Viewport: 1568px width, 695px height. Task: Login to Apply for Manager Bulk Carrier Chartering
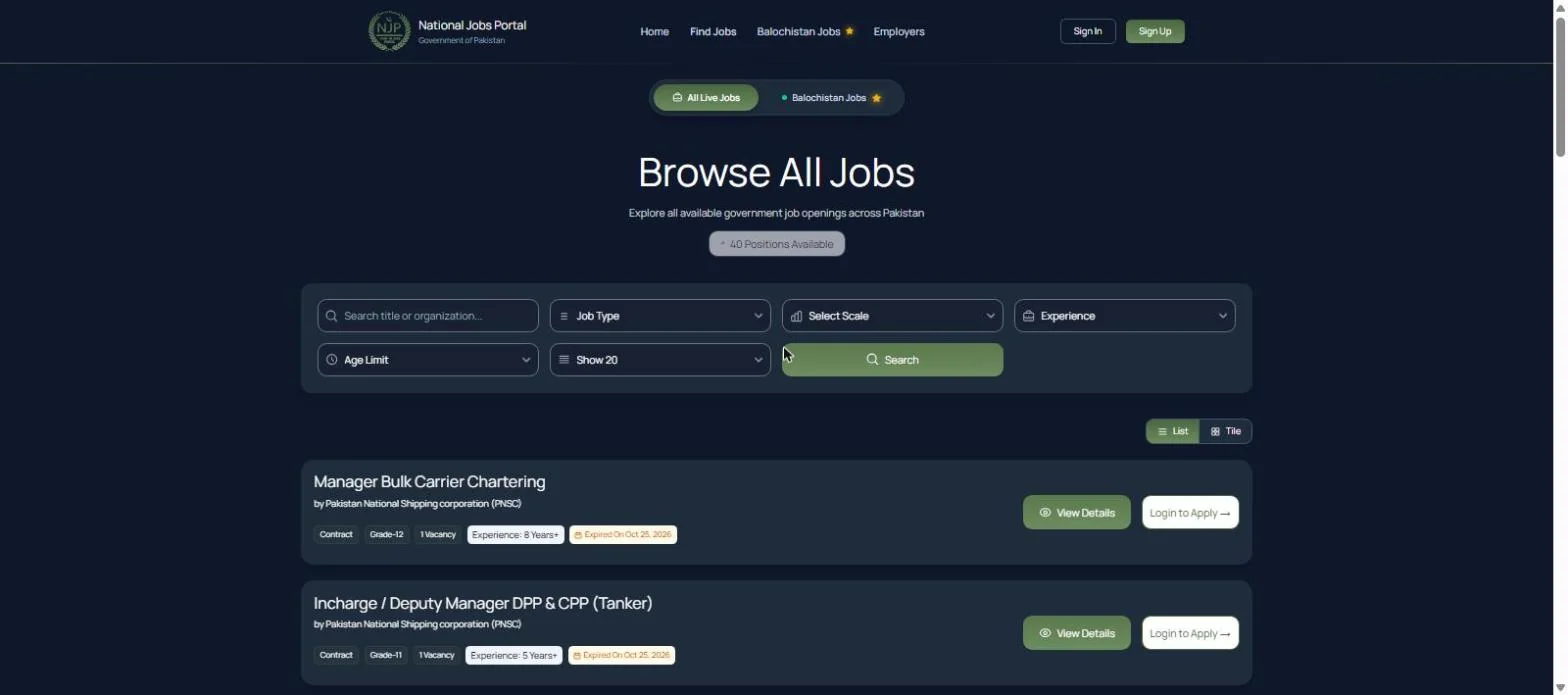[1190, 513]
